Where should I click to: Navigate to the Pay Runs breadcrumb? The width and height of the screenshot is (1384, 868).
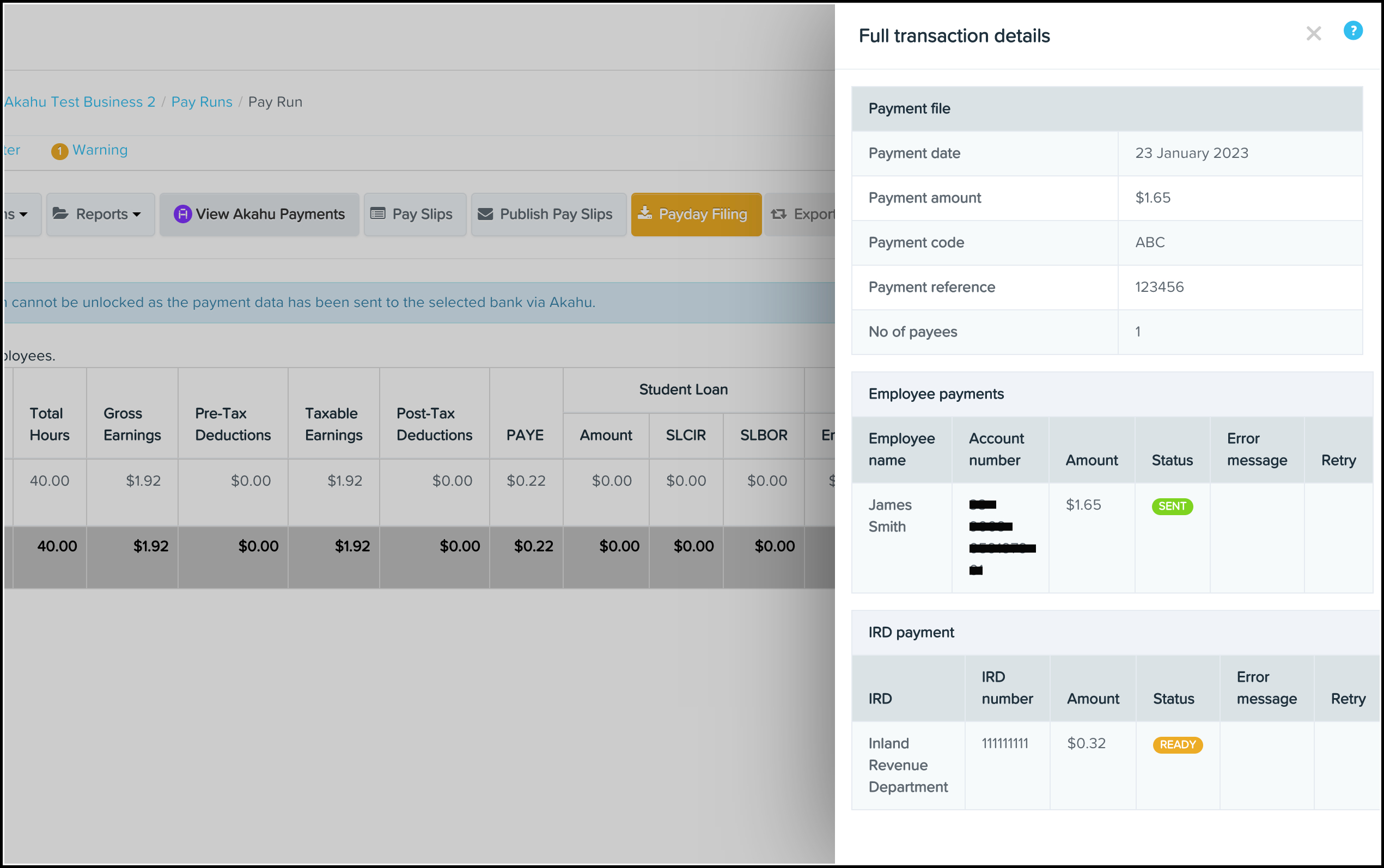tap(202, 102)
